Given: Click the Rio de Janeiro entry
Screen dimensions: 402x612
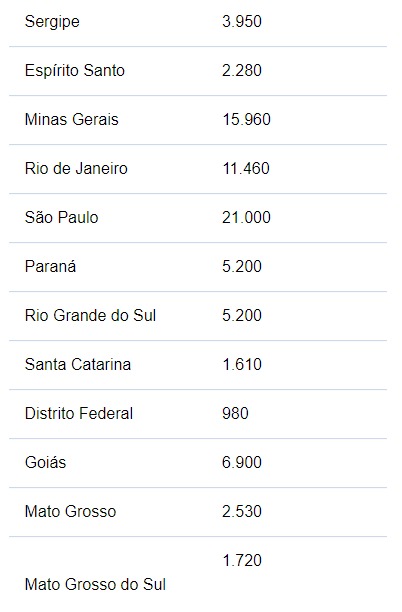Looking at the screenshot, I should pyautogui.click(x=76, y=169).
